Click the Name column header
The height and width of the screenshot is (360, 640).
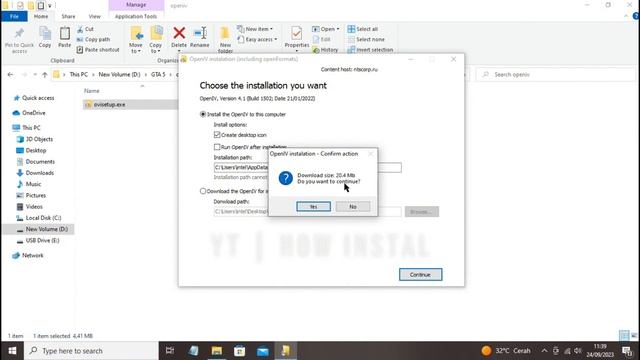92,91
